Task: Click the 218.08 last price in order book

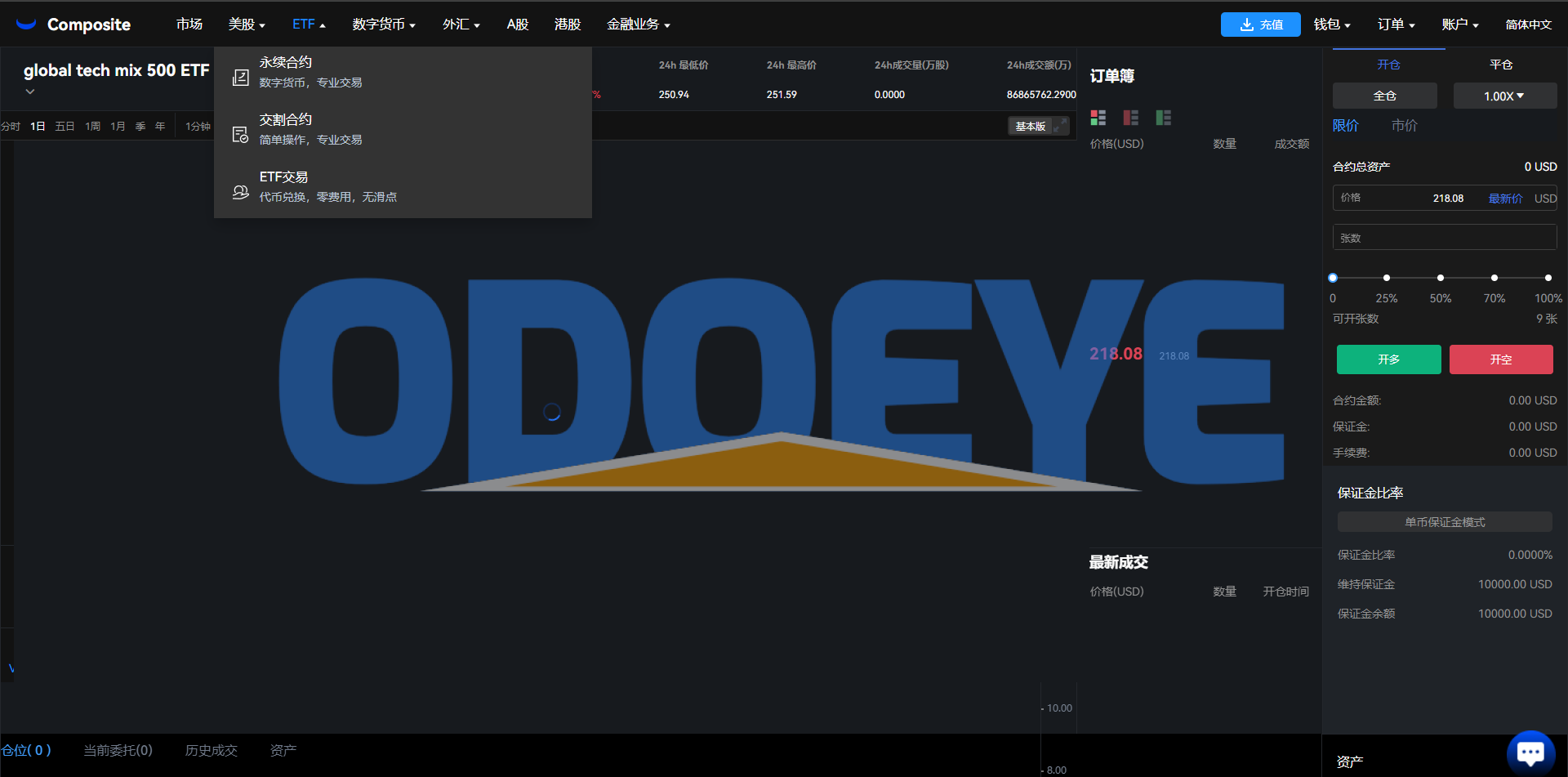Action: tap(1116, 354)
